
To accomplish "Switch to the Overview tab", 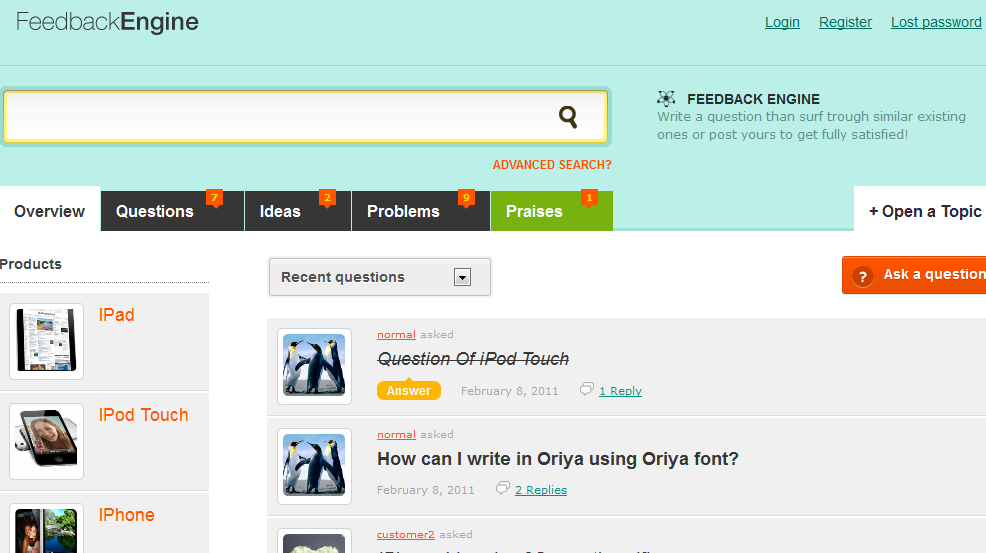I will tap(50, 211).
